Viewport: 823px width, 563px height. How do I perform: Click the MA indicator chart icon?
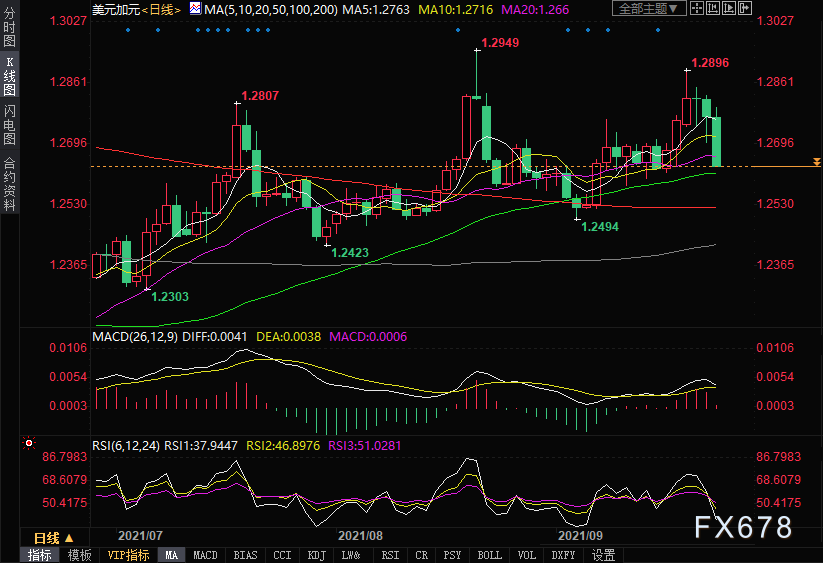click(195, 8)
